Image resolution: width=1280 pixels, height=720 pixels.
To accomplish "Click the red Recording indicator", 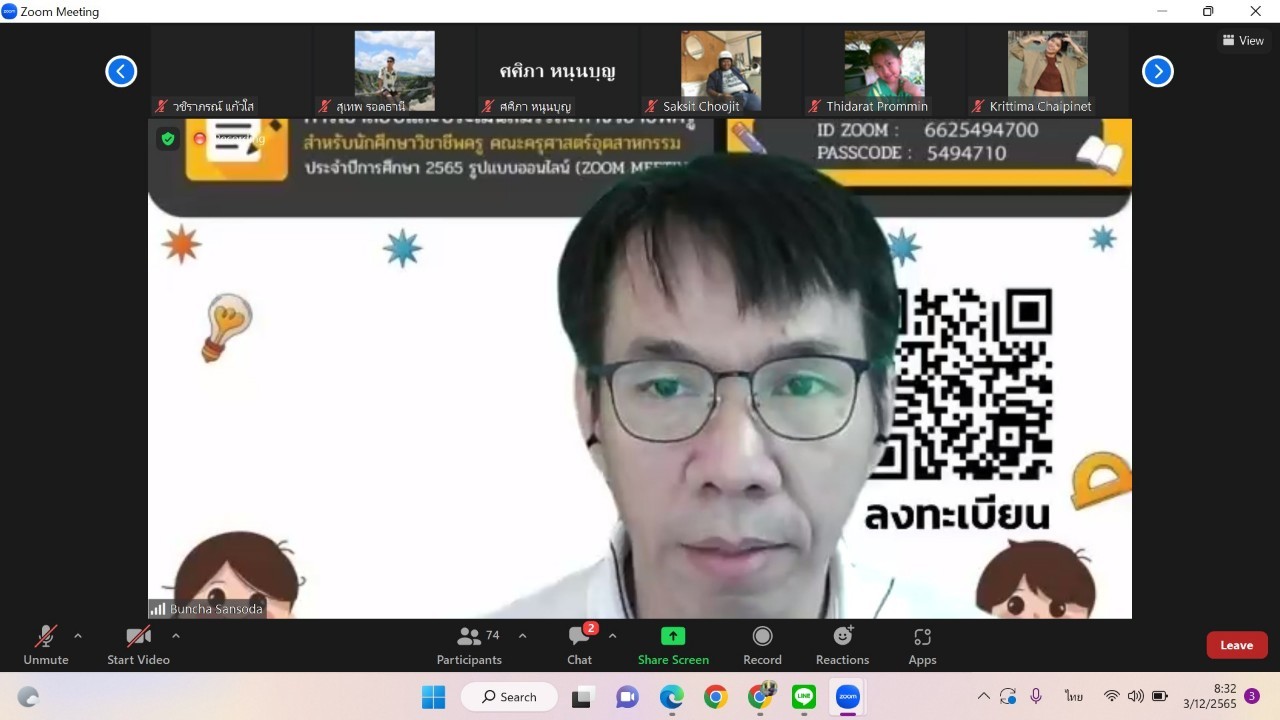I will tap(228, 139).
